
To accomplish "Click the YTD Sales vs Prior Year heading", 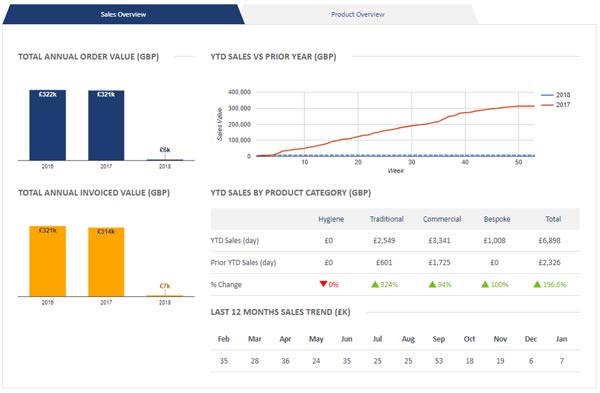I will click(273, 57).
